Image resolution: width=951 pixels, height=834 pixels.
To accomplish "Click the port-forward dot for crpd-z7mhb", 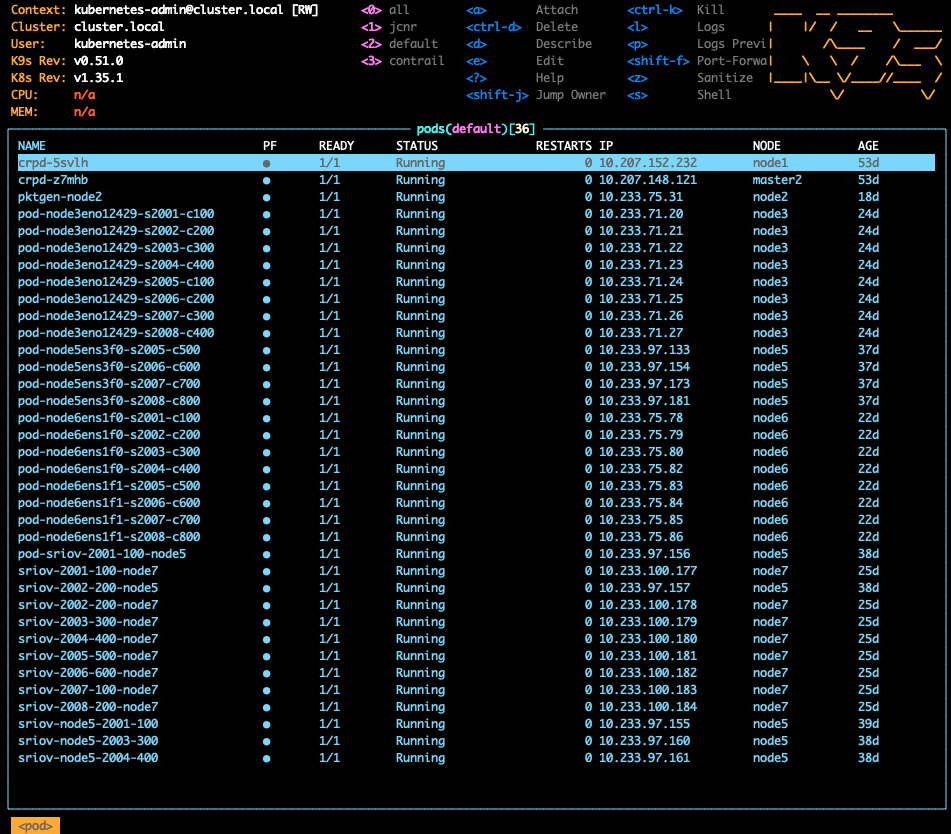I will [x=266, y=180].
